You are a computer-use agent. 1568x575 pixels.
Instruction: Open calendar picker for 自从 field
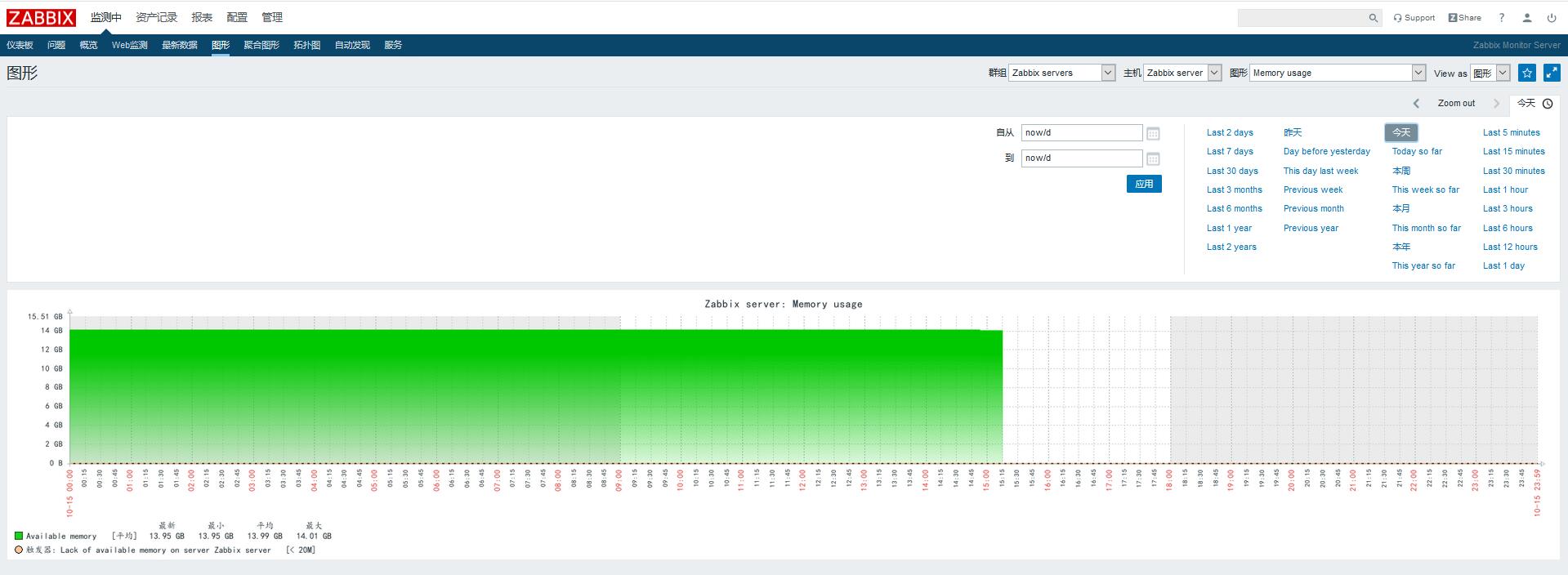tap(1153, 133)
